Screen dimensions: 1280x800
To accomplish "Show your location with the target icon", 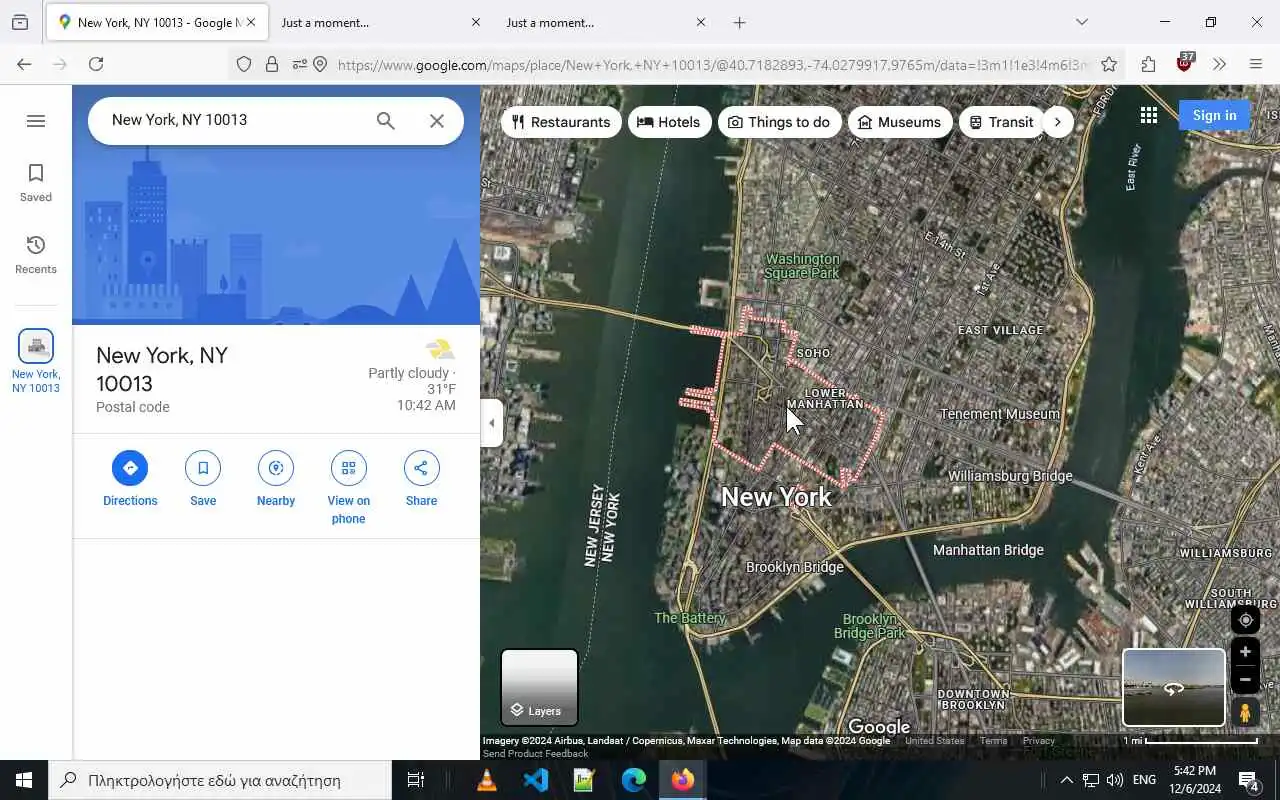I will click(x=1245, y=620).
